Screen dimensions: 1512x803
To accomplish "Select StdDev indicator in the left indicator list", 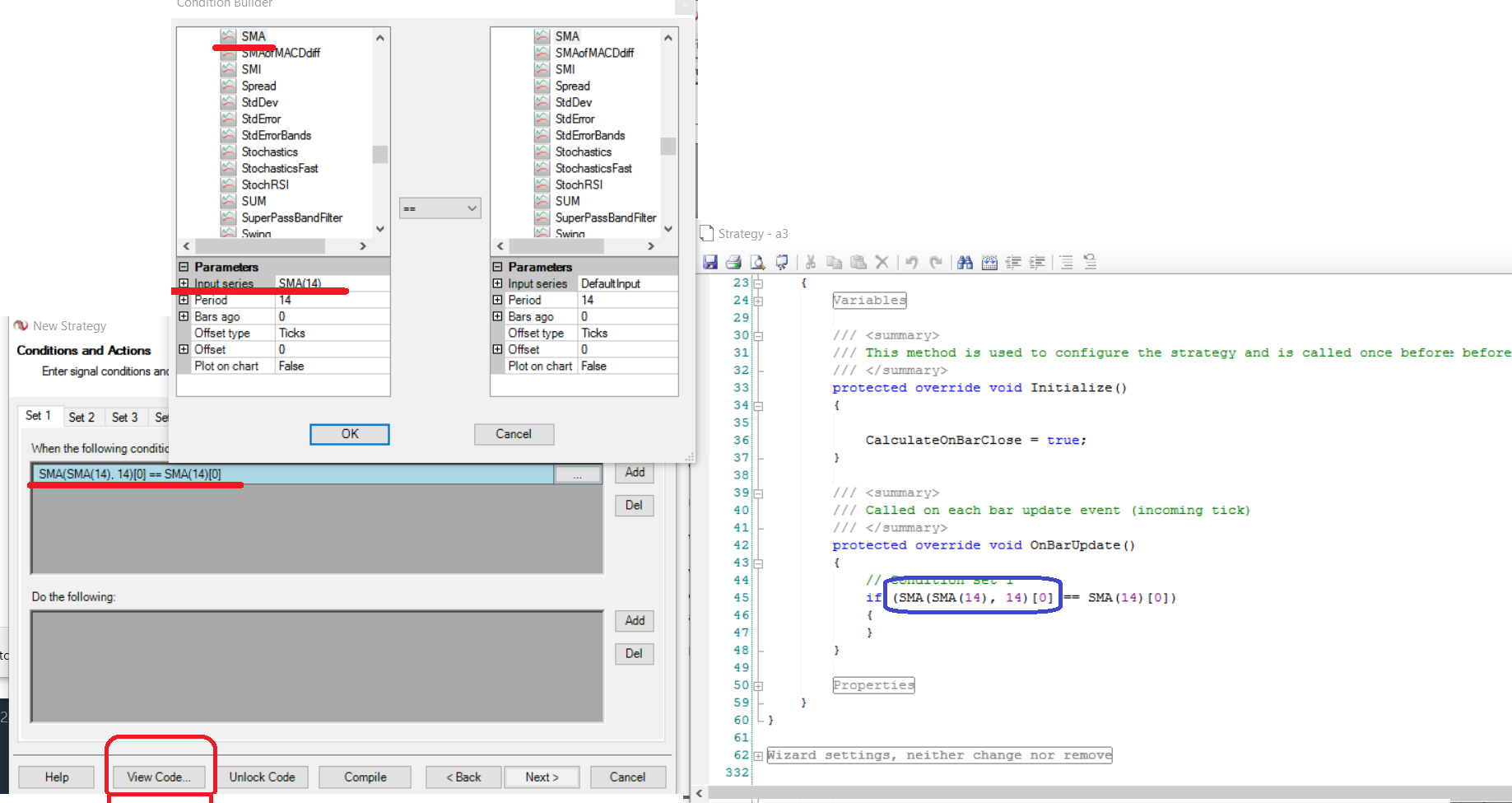I will tap(260, 102).
